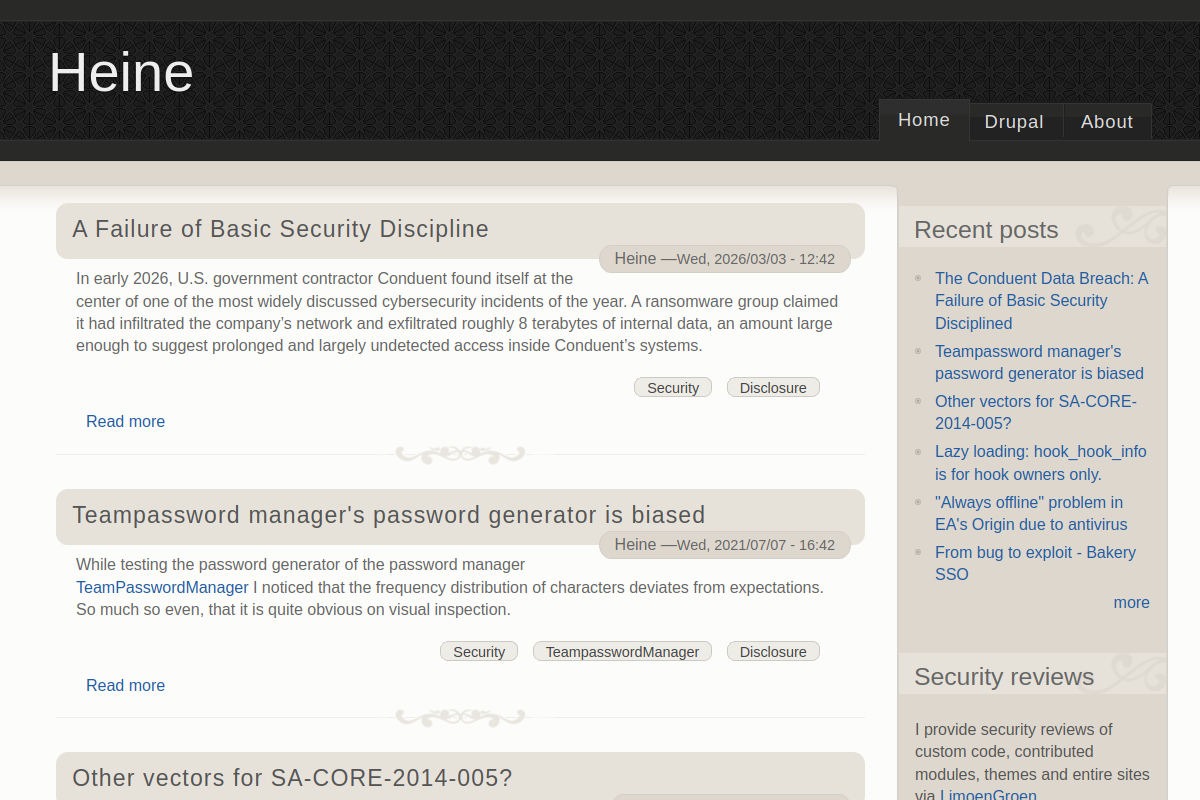This screenshot has height=800, width=1200.
Task: Click the TeampasswordManager tag
Action: tap(622, 652)
